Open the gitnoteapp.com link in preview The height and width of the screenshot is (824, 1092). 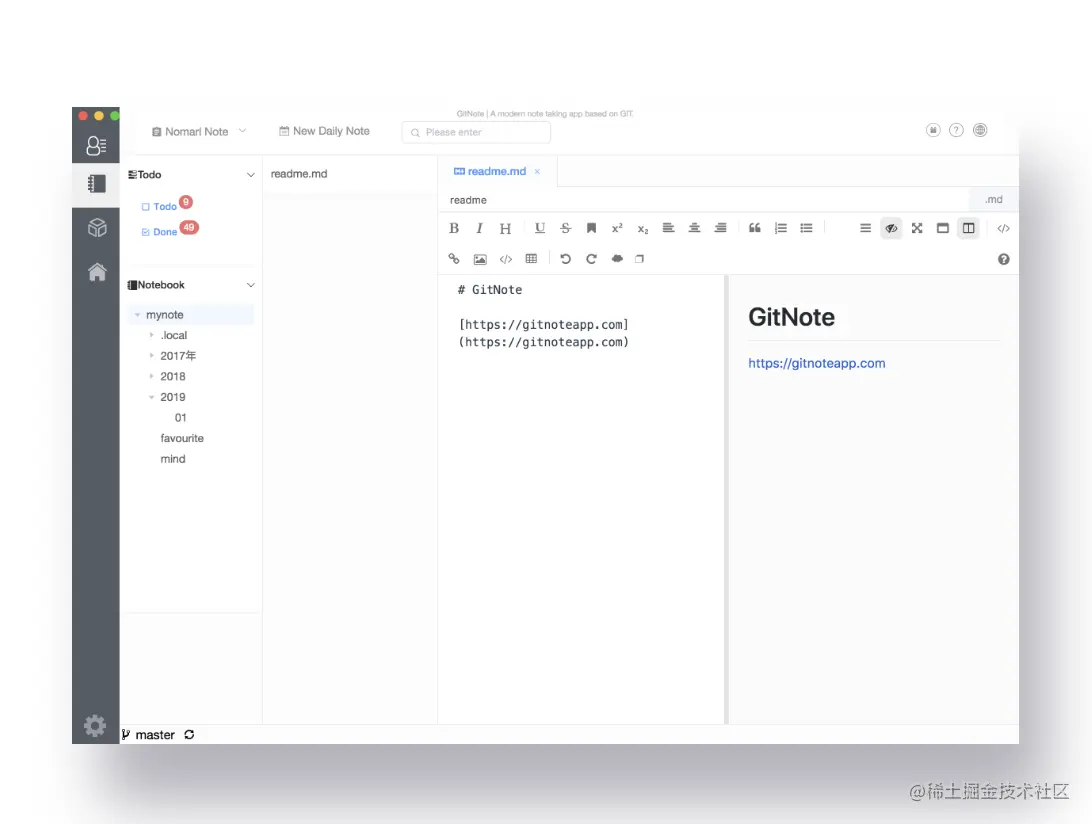point(816,363)
